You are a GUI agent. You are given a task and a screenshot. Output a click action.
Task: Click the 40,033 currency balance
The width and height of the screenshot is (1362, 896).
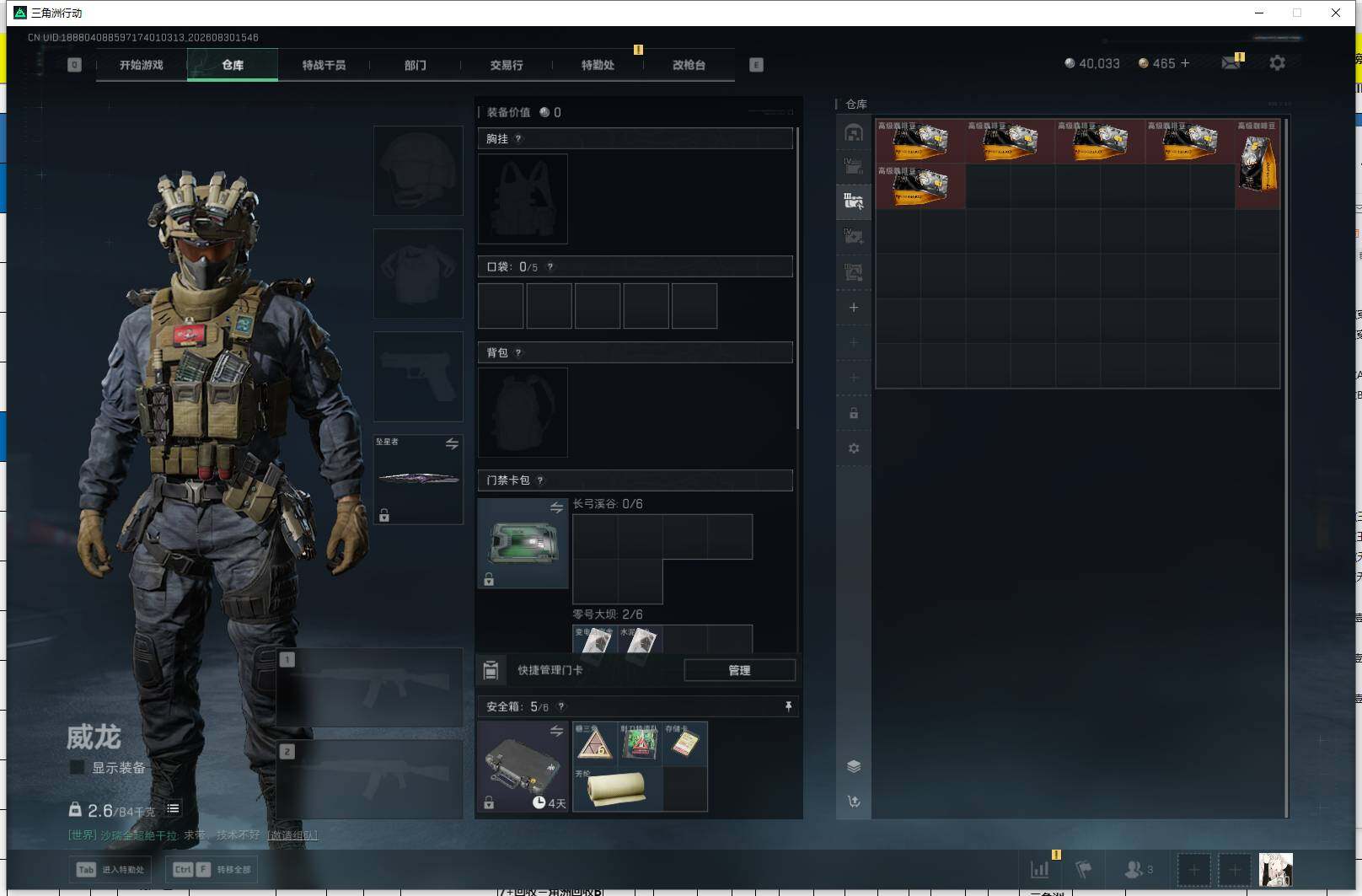1092,63
